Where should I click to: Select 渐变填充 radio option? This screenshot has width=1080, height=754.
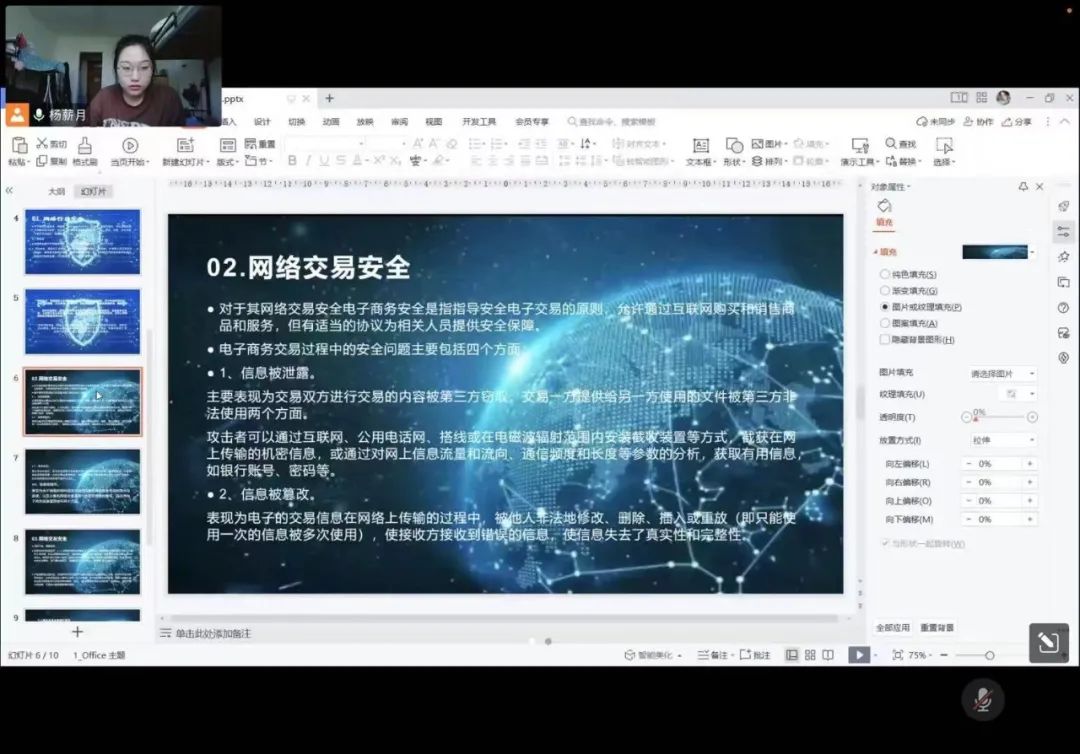click(x=884, y=290)
